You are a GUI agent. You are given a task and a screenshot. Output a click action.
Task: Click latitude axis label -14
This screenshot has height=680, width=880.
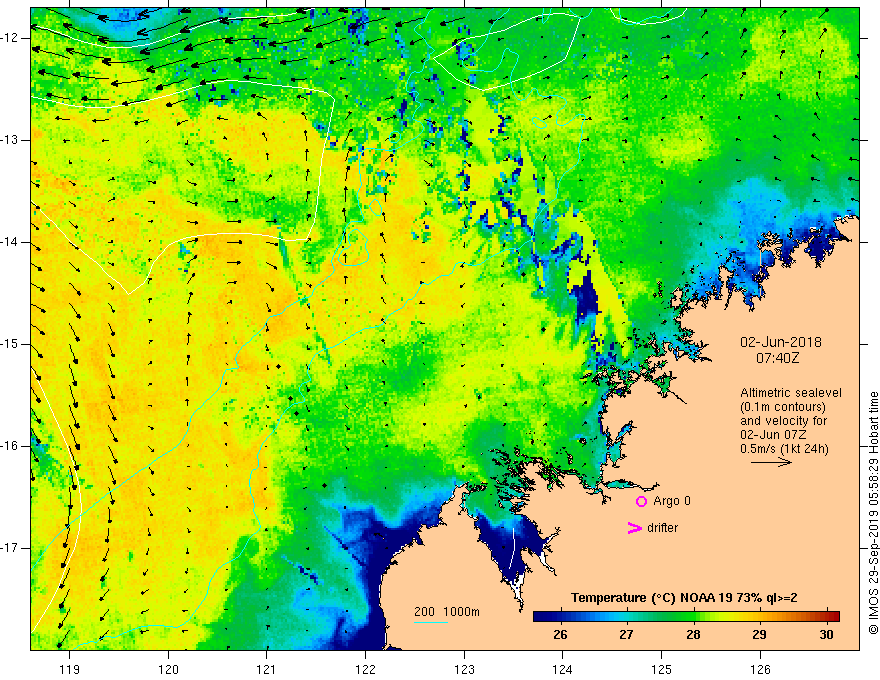(x=11, y=242)
